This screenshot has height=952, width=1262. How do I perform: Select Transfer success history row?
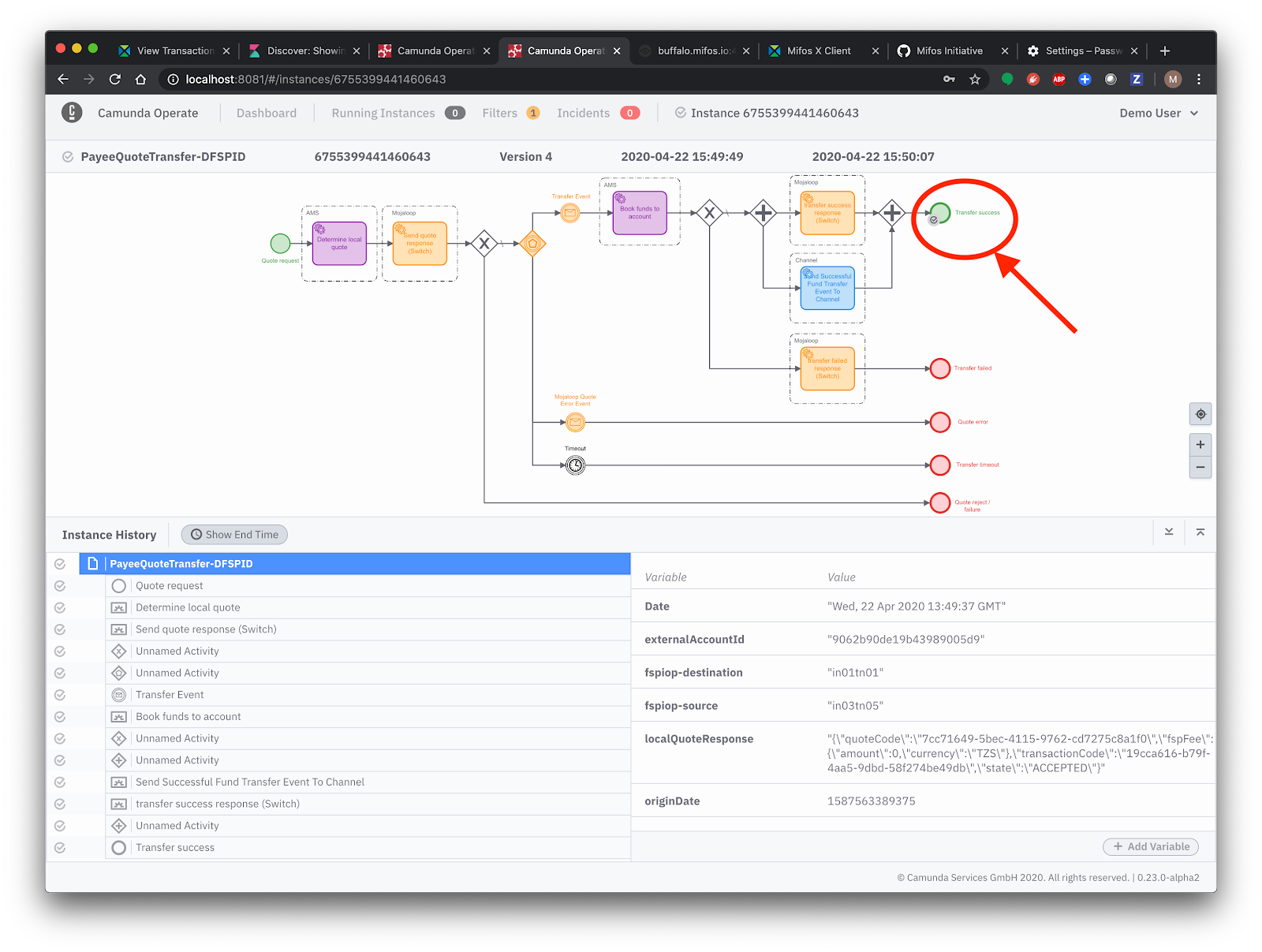pos(368,848)
